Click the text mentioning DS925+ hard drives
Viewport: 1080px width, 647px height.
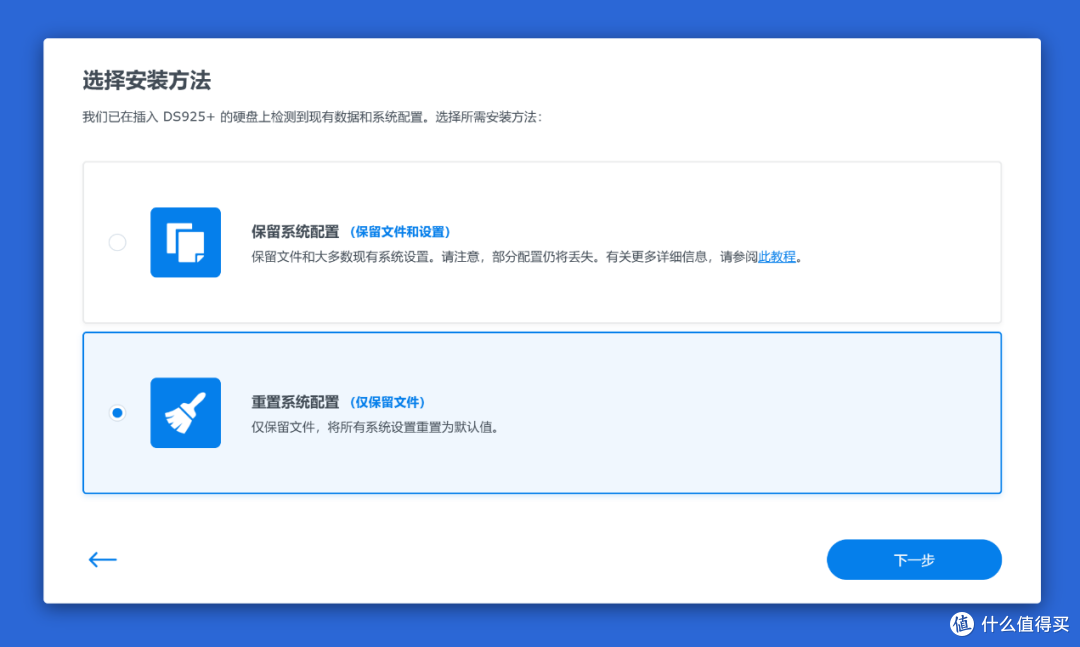(312, 117)
